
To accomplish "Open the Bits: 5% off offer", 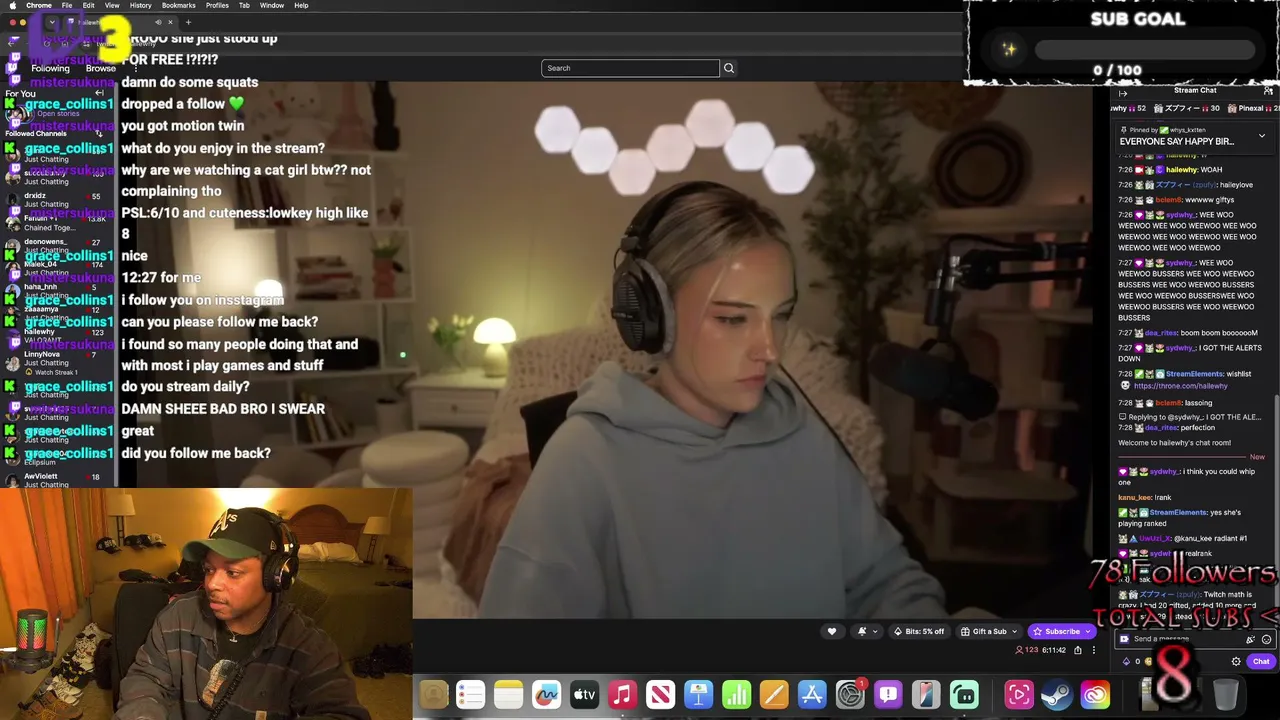I will click(919, 632).
